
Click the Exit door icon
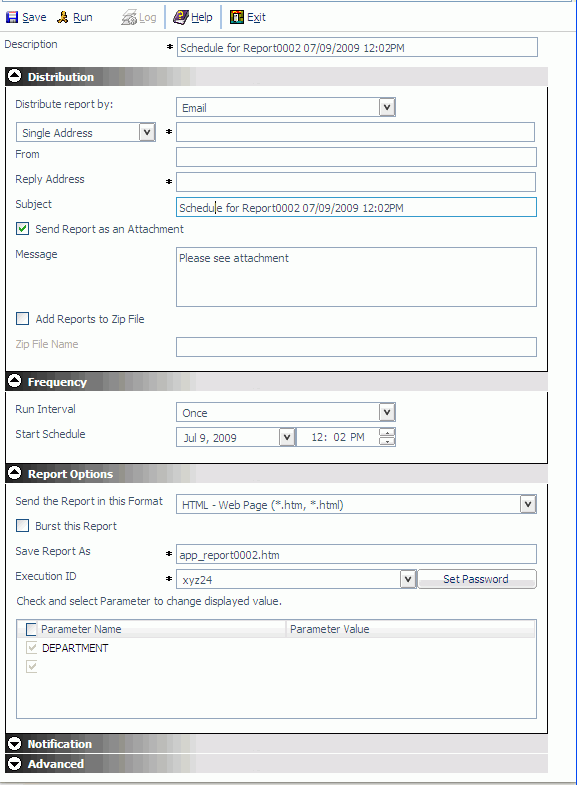tap(237, 18)
